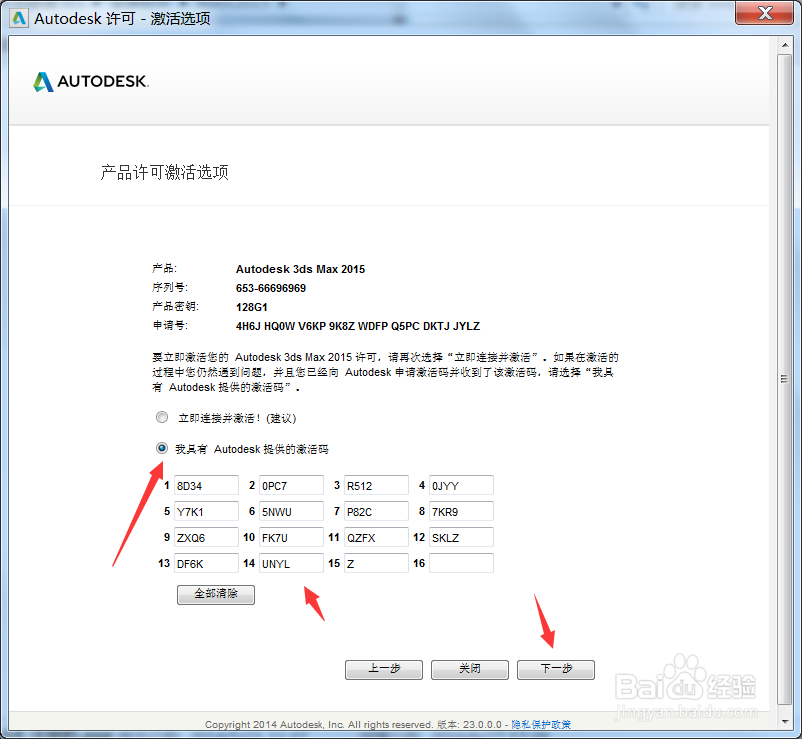Select radio option 我具有 Autodesk 提供的激活码
The height and width of the screenshot is (739, 802).
(162, 448)
